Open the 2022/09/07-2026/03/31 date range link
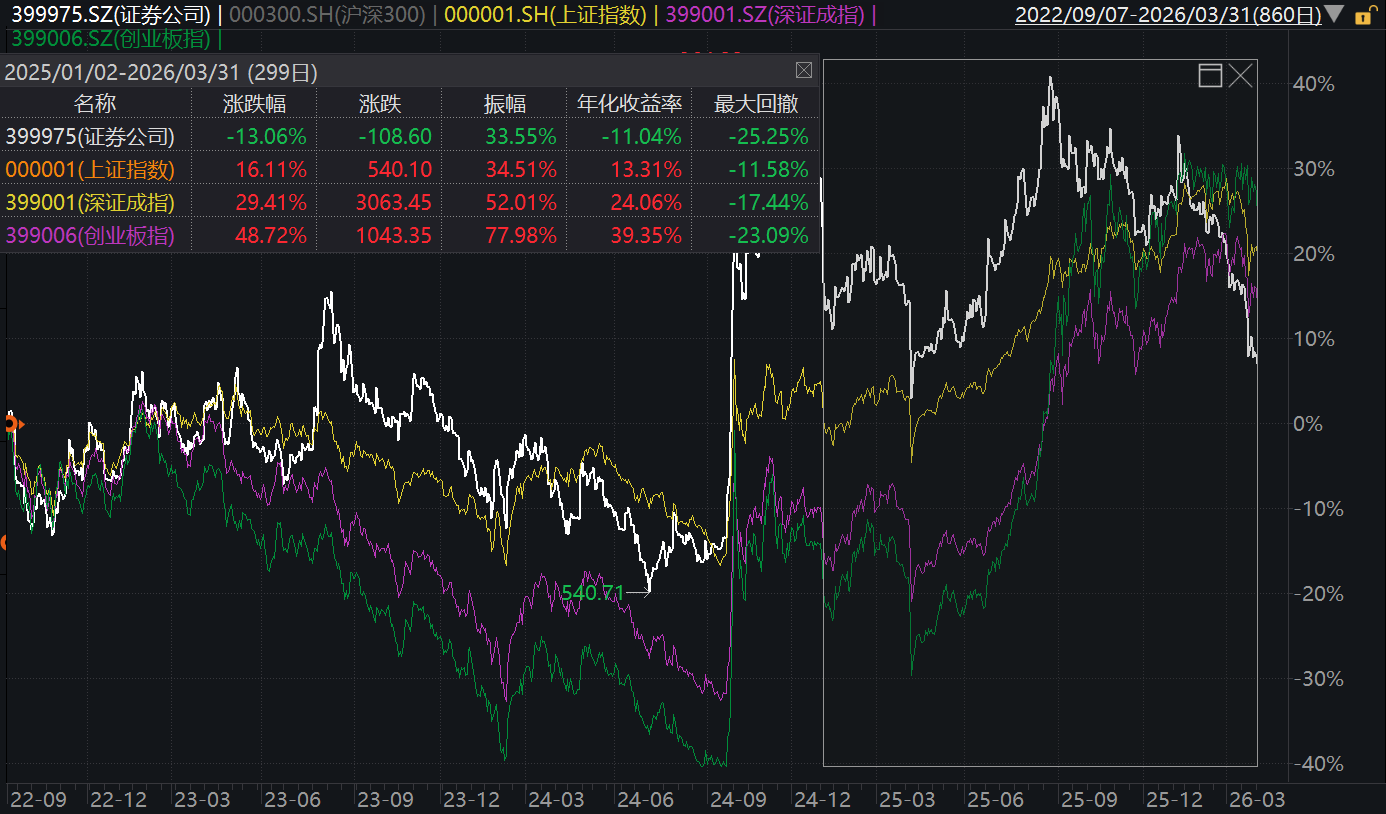Image resolution: width=1386 pixels, height=814 pixels. coord(1167,15)
